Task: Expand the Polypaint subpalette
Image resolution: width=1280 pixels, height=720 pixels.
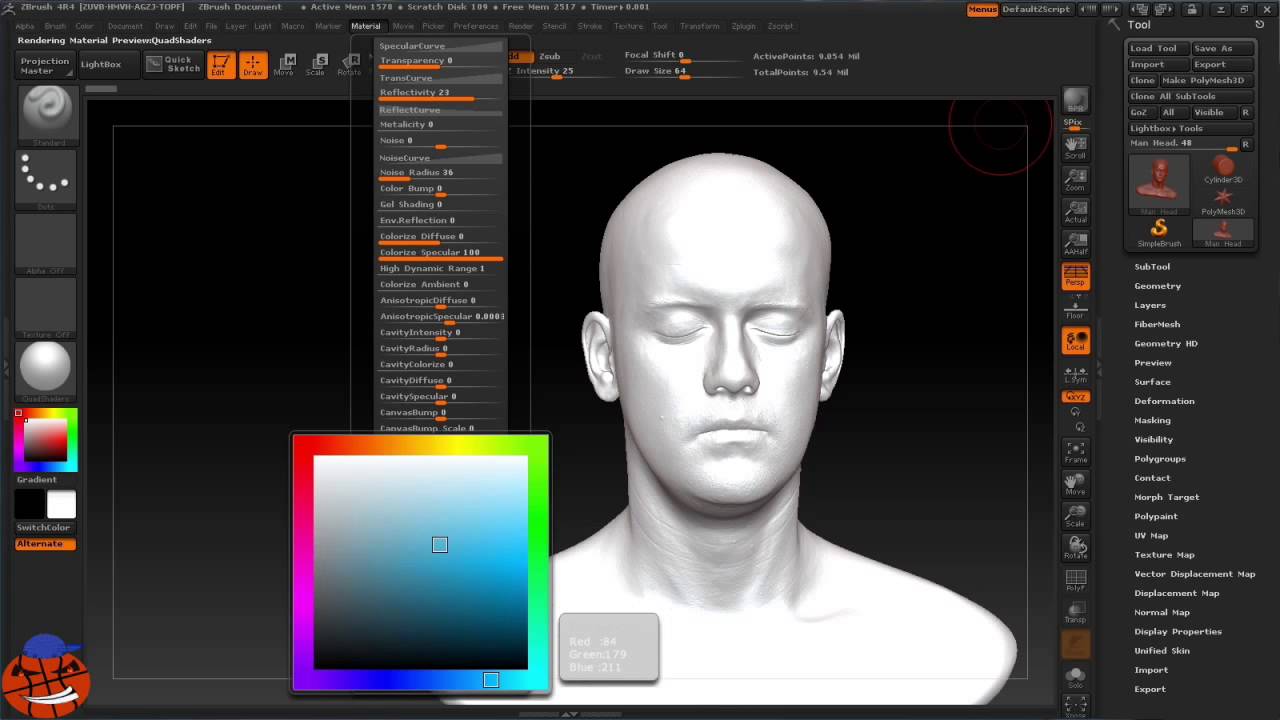Action: 1156,516
